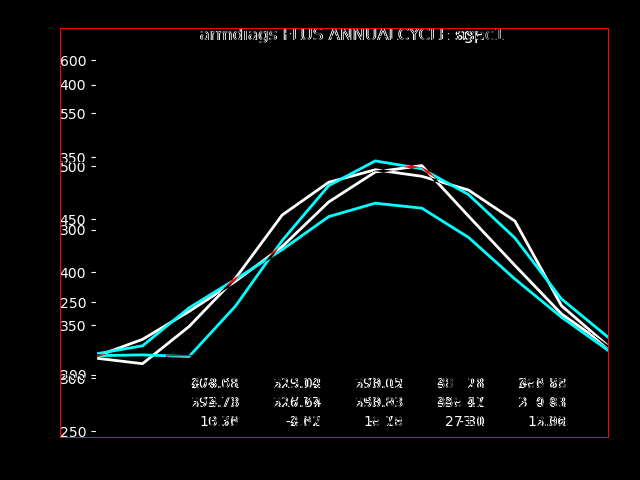Click the 500 axis tick label
The height and width of the screenshot is (480, 640).
tap(73, 167)
